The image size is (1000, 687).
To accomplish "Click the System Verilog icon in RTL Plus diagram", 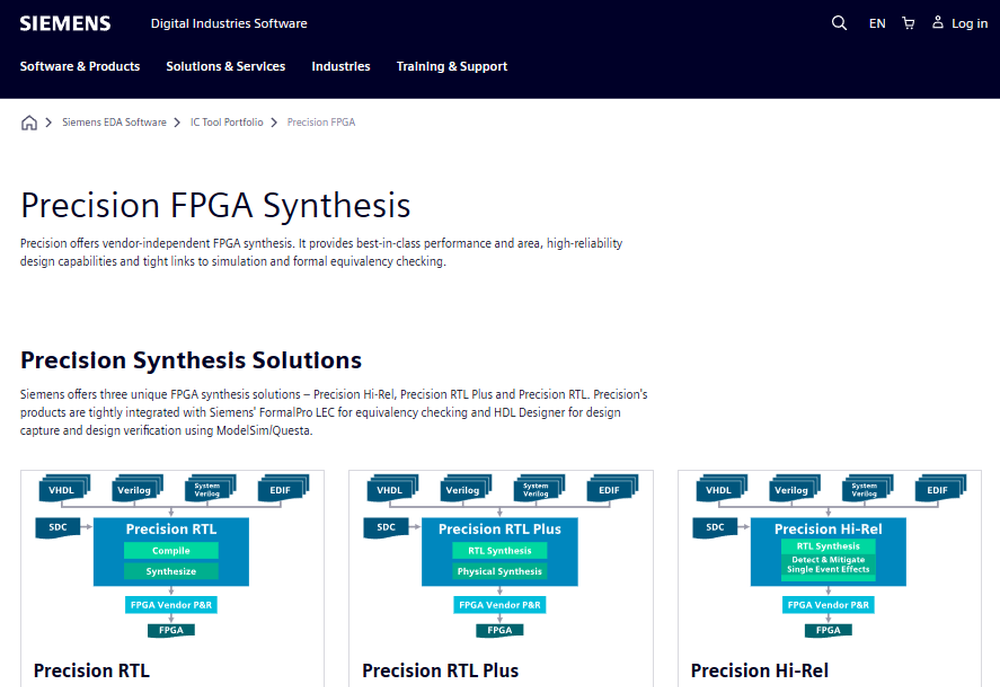I will click(x=539, y=489).
